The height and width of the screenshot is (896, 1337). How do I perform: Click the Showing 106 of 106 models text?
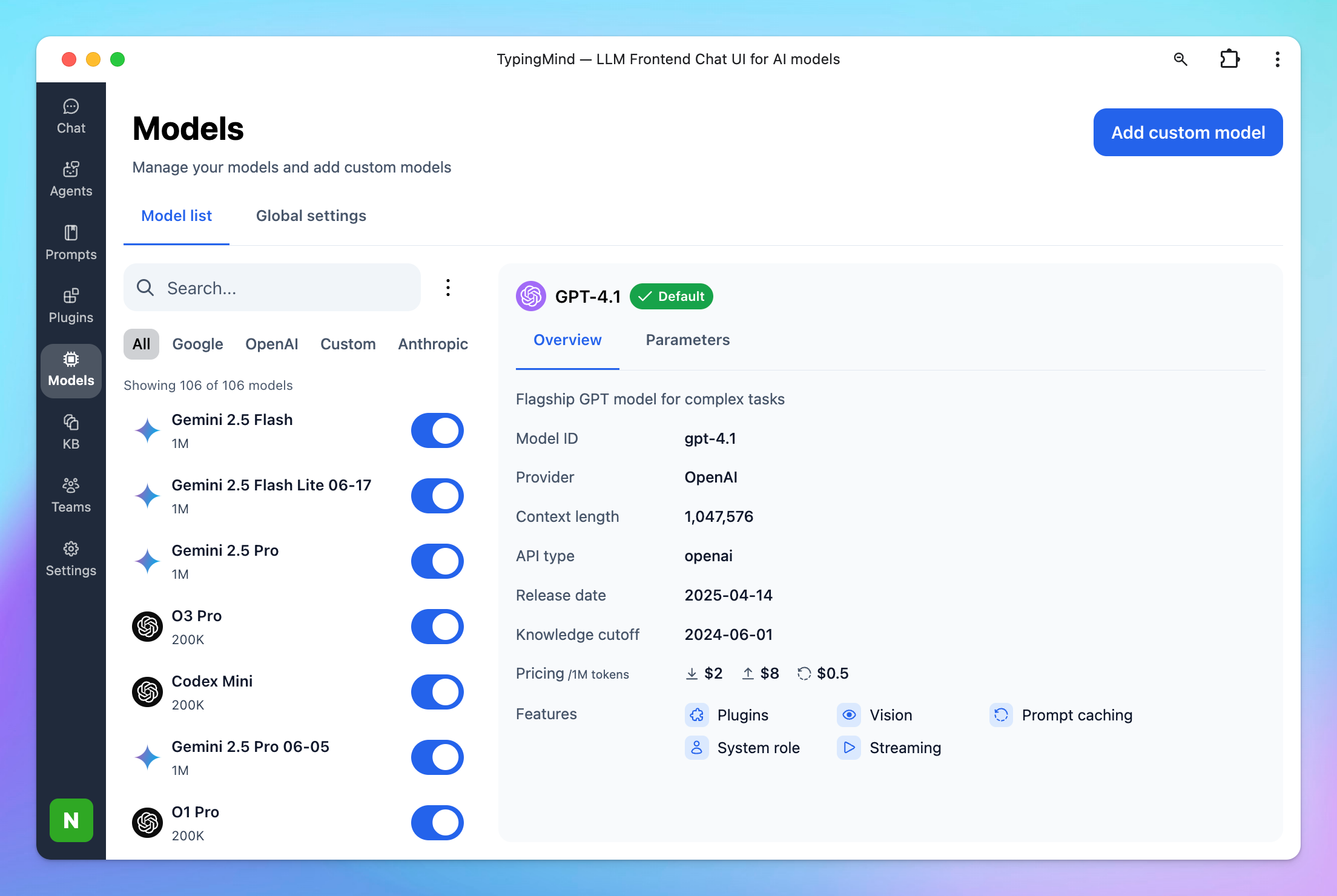pos(208,386)
